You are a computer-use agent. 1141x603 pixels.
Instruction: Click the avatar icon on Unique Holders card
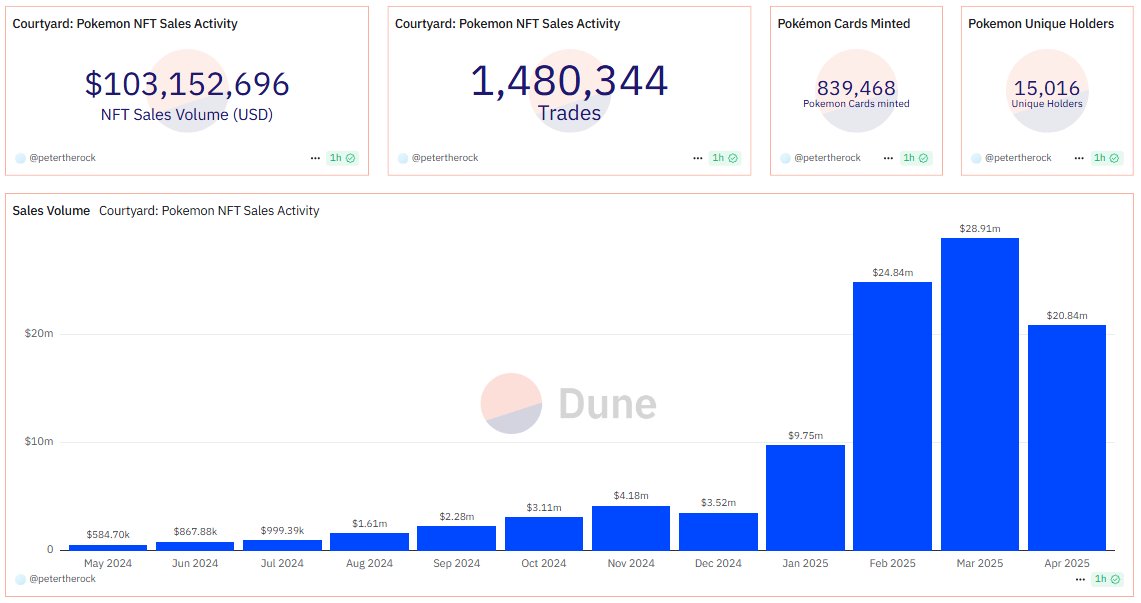[x=976, y=158]
